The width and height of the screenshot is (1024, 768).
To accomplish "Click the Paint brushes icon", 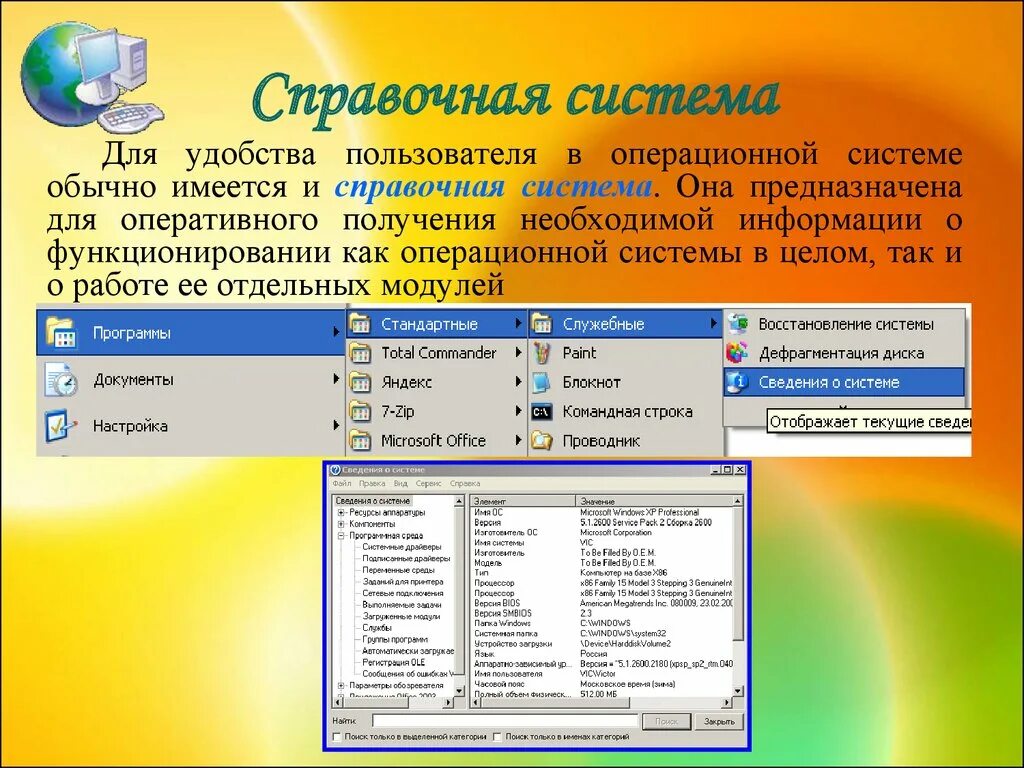I will click(x=542, y=353).
